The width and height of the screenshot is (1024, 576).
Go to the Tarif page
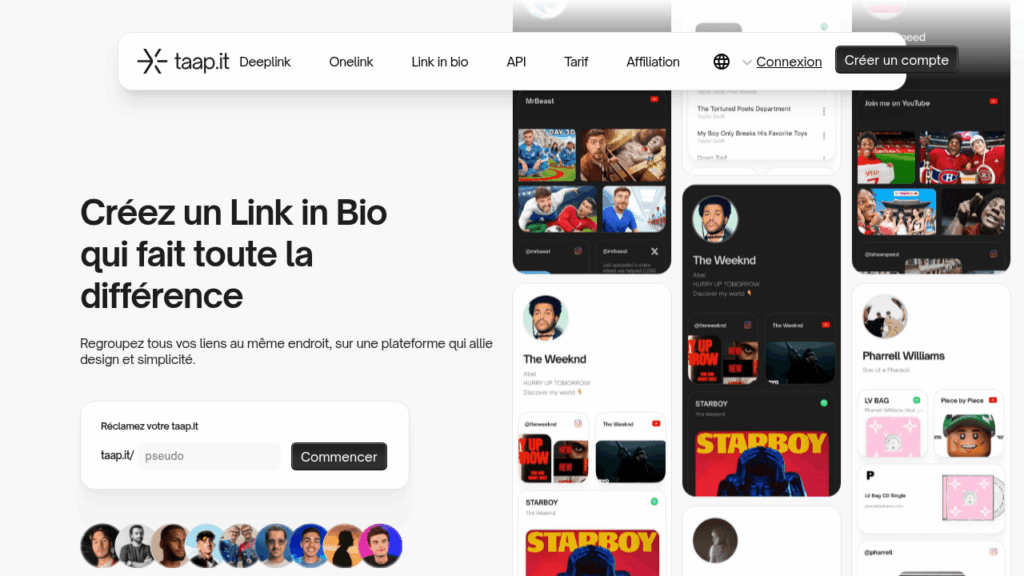point(576,62)
